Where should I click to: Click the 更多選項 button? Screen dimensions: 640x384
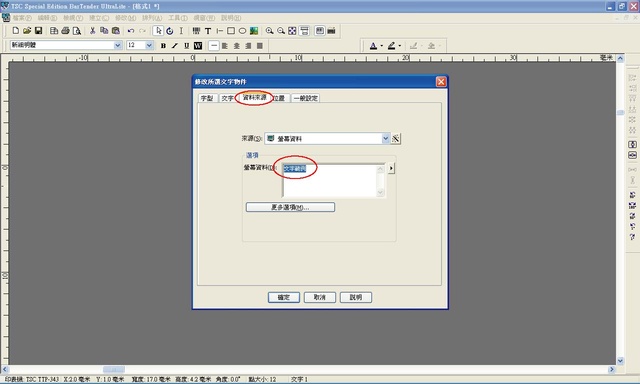pos(290,207)
